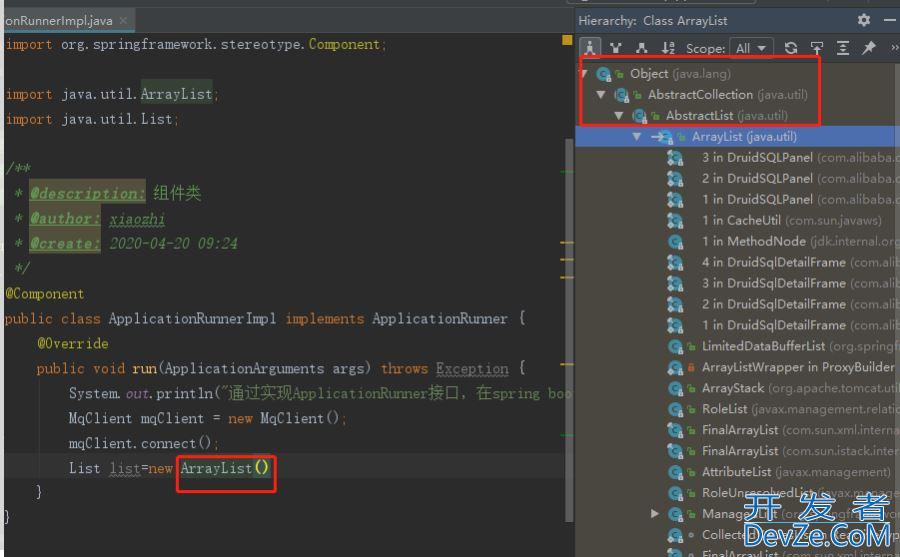Viewport: 900px width, 557px height.
Task: Refresh the class hierarchy
Action: 791,48
